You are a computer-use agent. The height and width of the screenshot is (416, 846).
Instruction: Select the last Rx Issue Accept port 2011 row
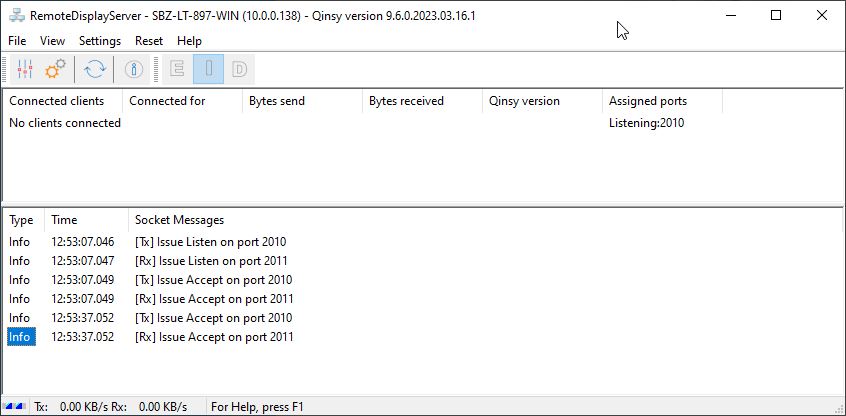213,337
